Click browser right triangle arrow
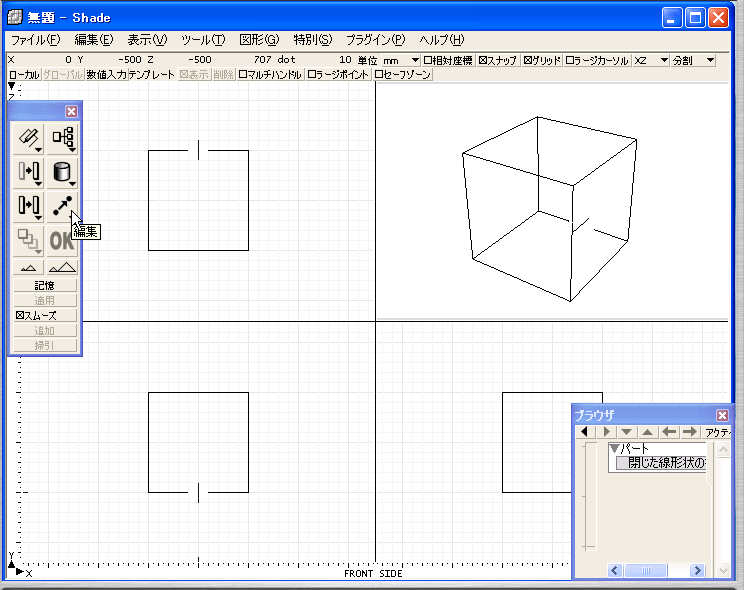Image resolution: width=744 pixels, height=590 pixels. pyautogui.click(x=606, y=432)
